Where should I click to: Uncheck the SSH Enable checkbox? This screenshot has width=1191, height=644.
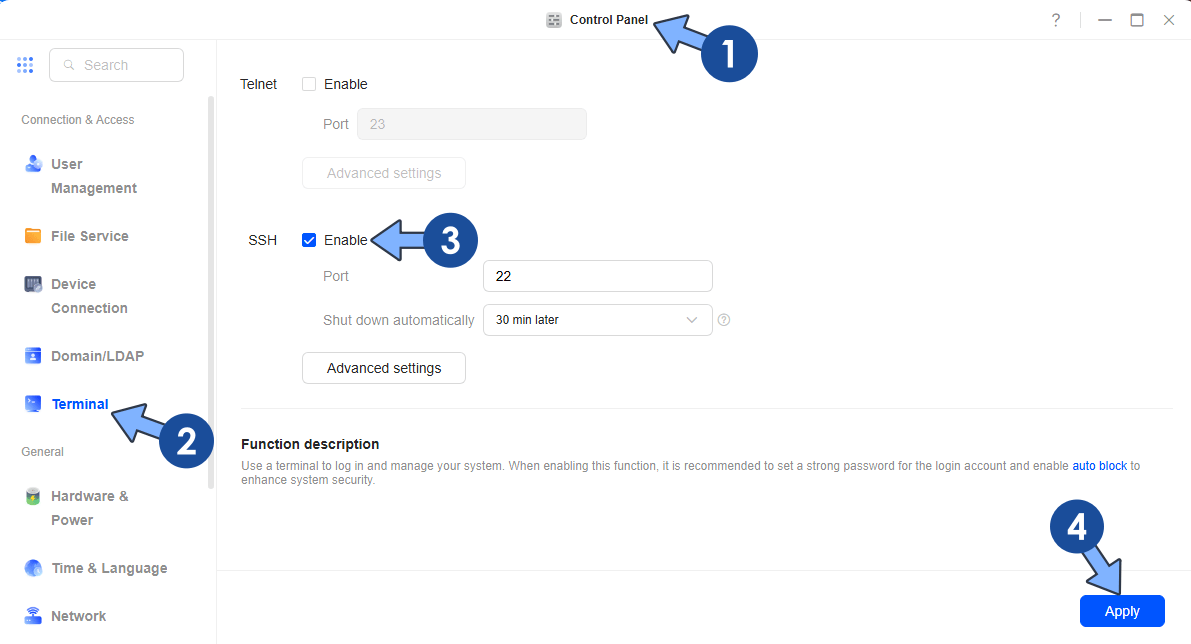click(x=309, y=240)
